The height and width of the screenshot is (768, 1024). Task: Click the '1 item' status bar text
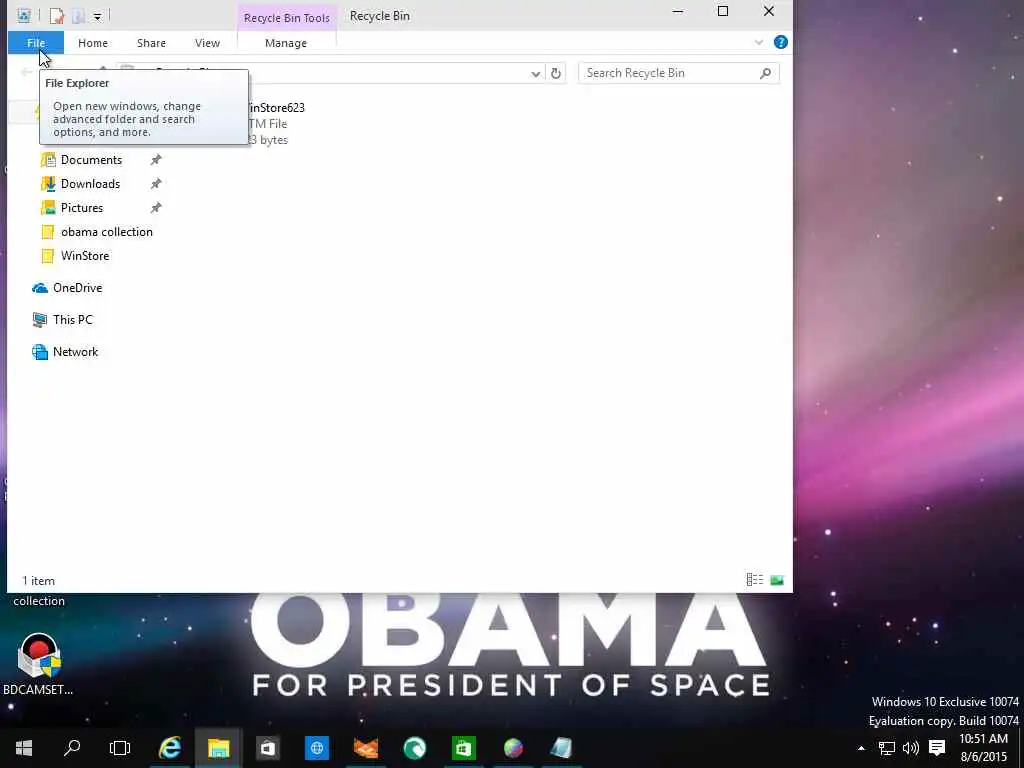click(39, 581)
